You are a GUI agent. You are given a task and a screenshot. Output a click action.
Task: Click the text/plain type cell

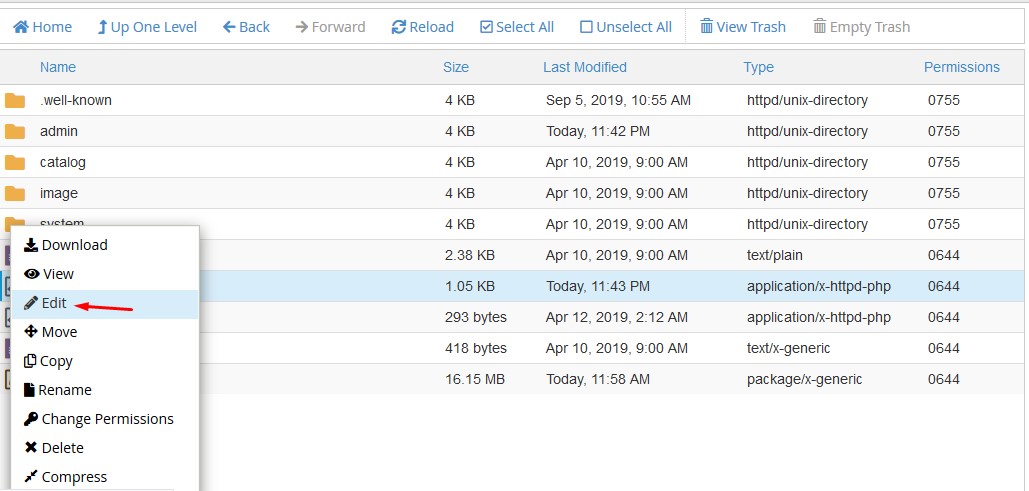[x=775, y=255]
